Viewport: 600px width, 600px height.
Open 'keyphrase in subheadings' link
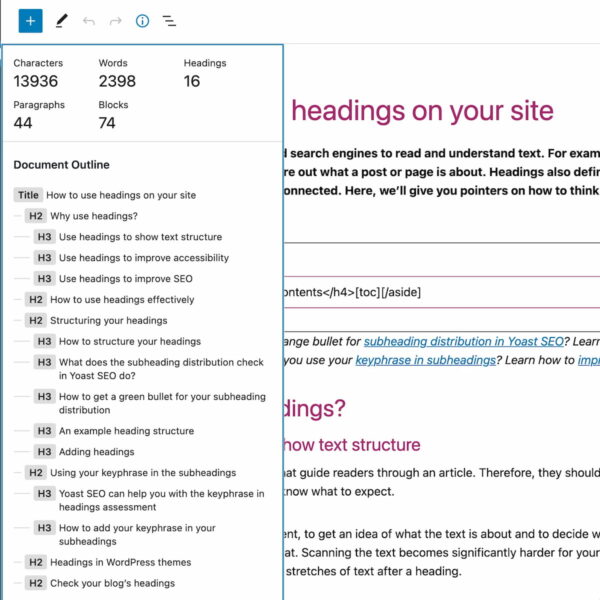coord(426,360)
